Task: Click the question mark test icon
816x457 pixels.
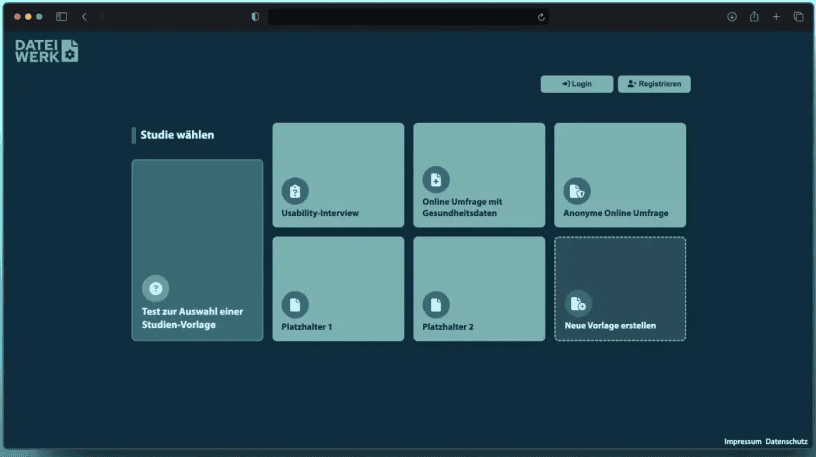Action: [x=155, y=289]
